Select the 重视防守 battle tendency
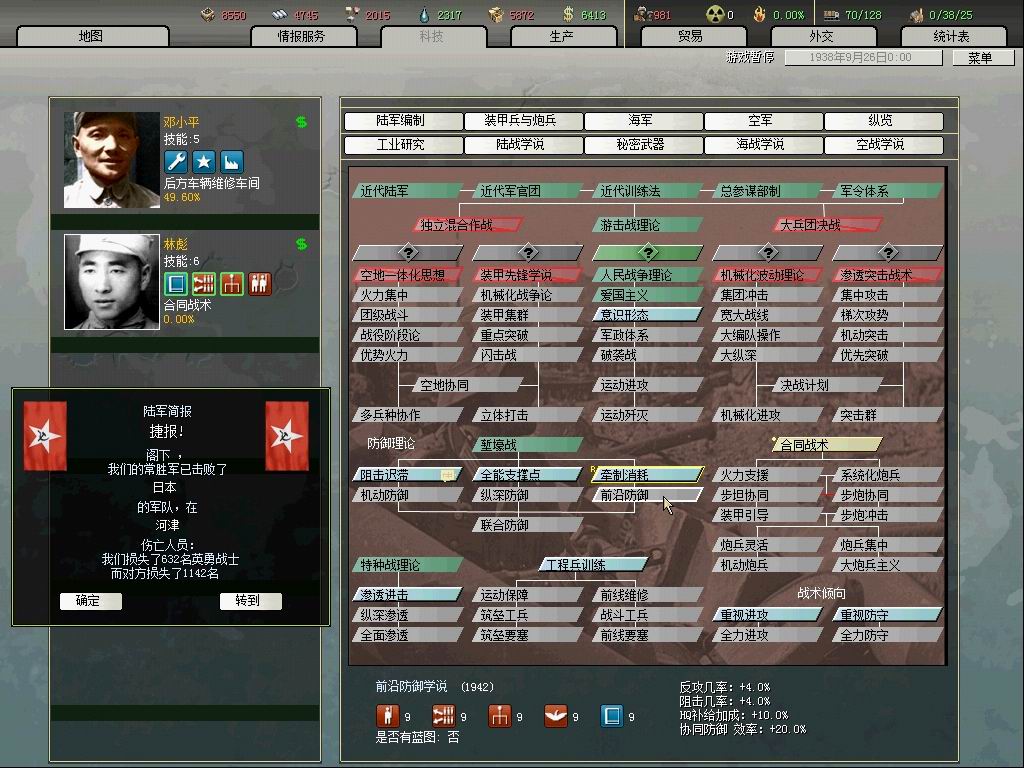 point(888,615)
